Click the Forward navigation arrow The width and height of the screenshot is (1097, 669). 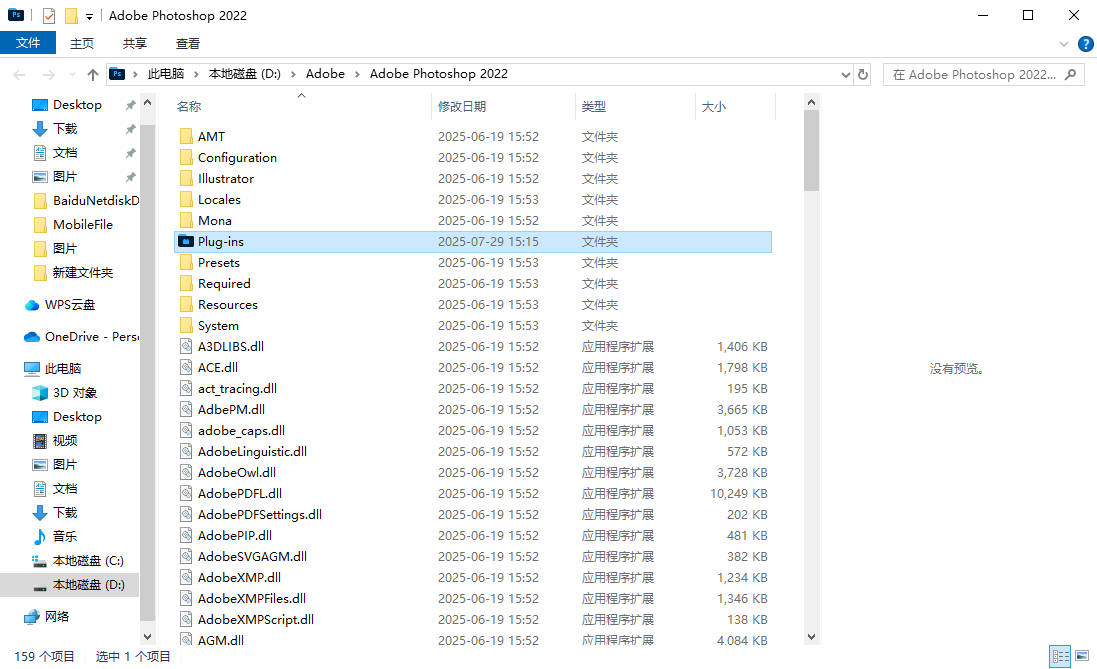click(48, 75)
